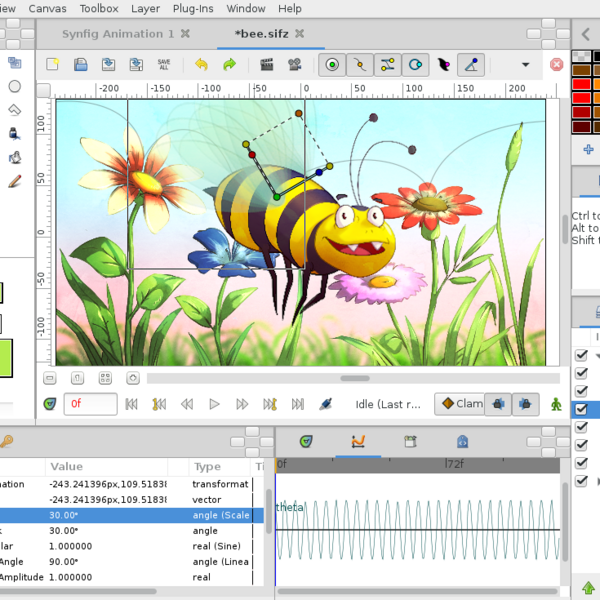Select the Fill bucket tool

tap(15, 158)
